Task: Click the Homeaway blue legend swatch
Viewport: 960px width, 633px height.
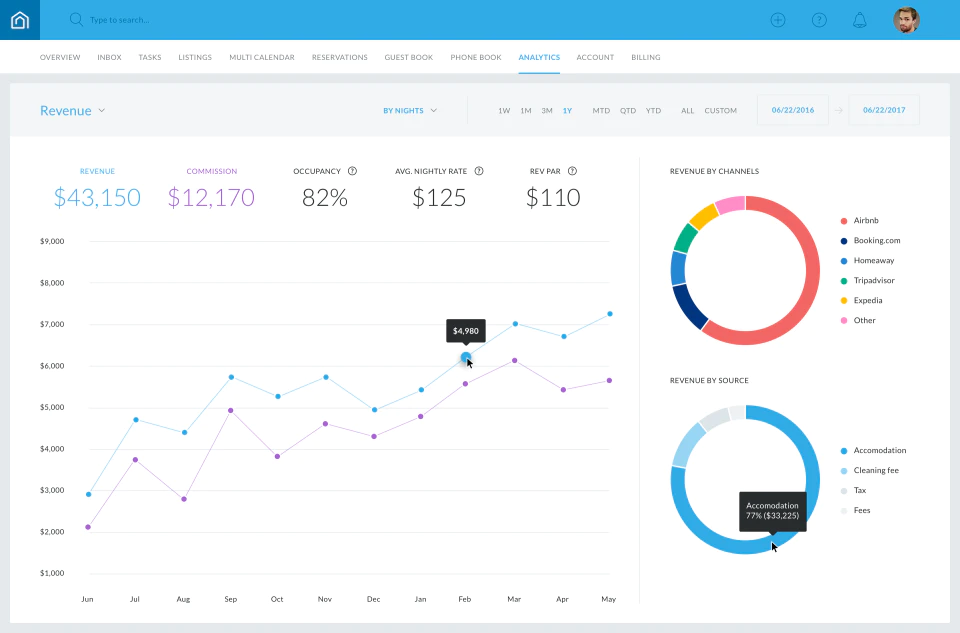Action: [844, 261]
